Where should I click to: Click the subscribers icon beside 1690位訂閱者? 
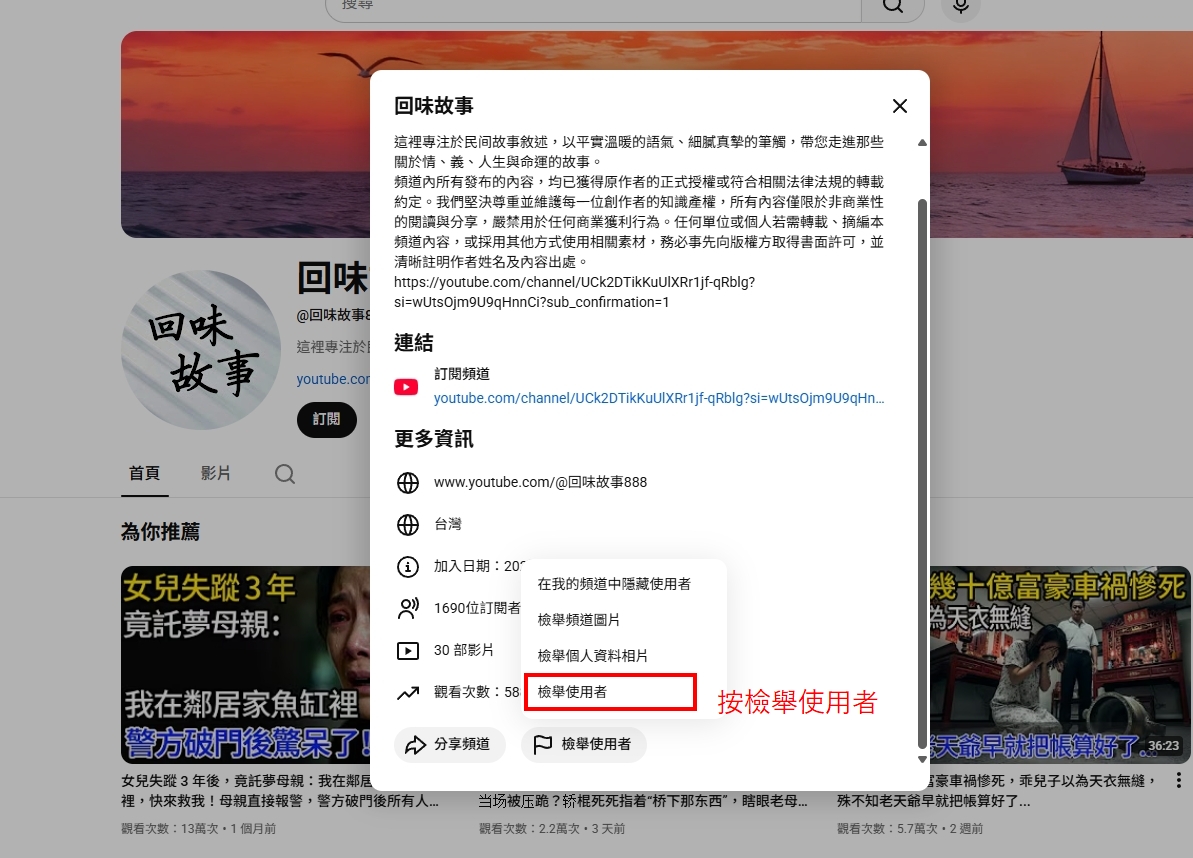(408, 608)
